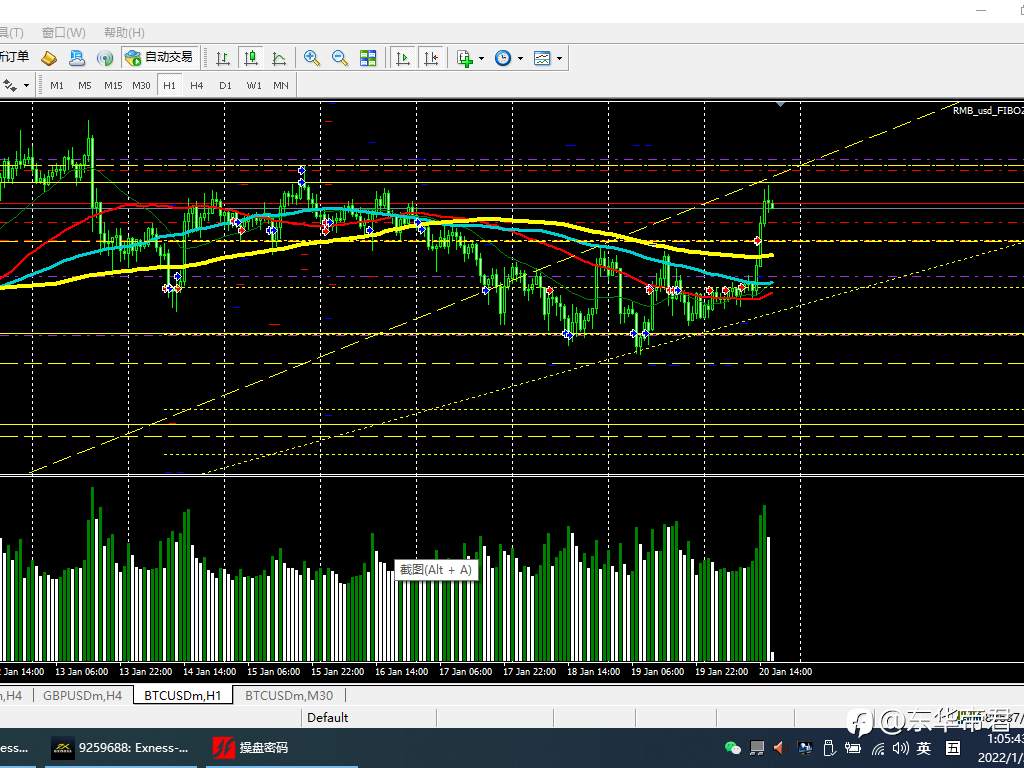Select the D1 timeframe
Image resolution: width=1024 pixels, height=768 pixels.
click(225, 86)
